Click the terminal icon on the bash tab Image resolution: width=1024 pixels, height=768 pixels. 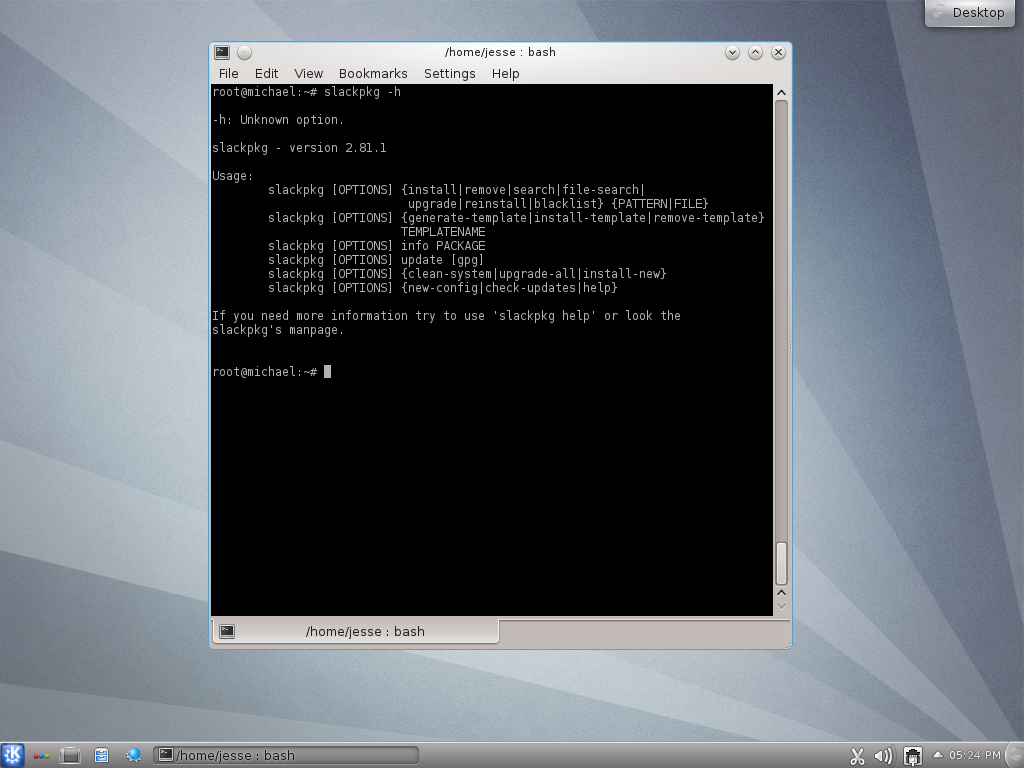(227, 632)
